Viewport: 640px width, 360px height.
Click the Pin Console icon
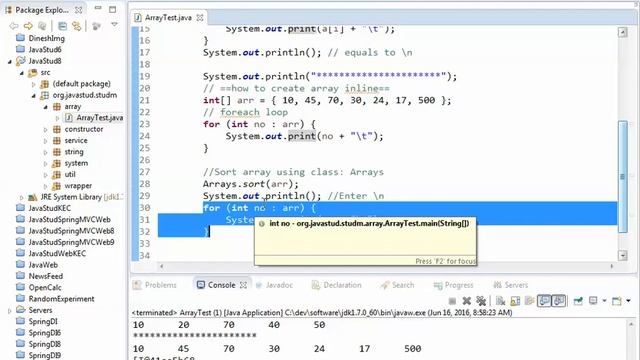tap(578, 301)
